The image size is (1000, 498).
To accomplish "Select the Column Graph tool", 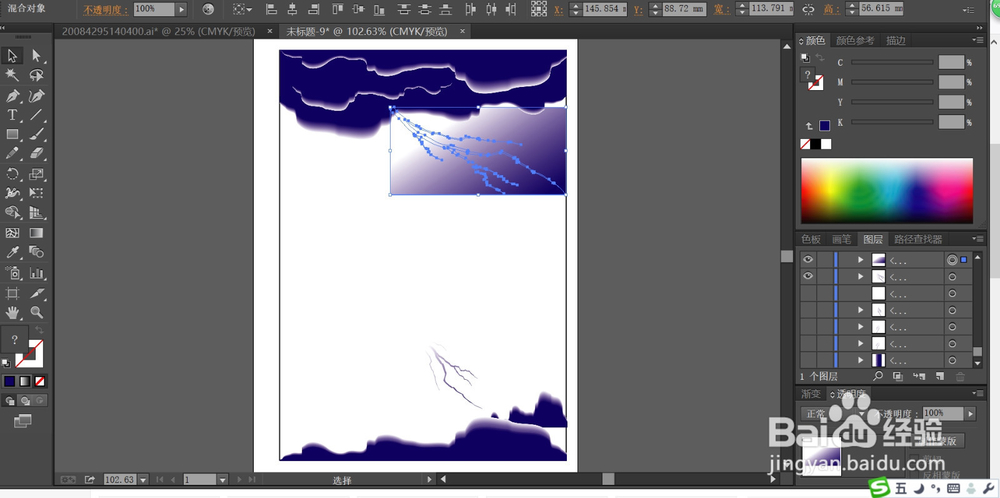I will 36,273.
